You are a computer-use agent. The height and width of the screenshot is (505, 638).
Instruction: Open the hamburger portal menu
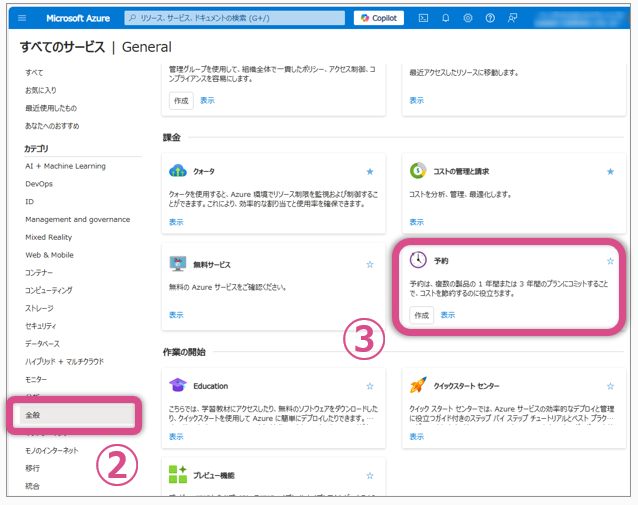[x=22, y=18]
